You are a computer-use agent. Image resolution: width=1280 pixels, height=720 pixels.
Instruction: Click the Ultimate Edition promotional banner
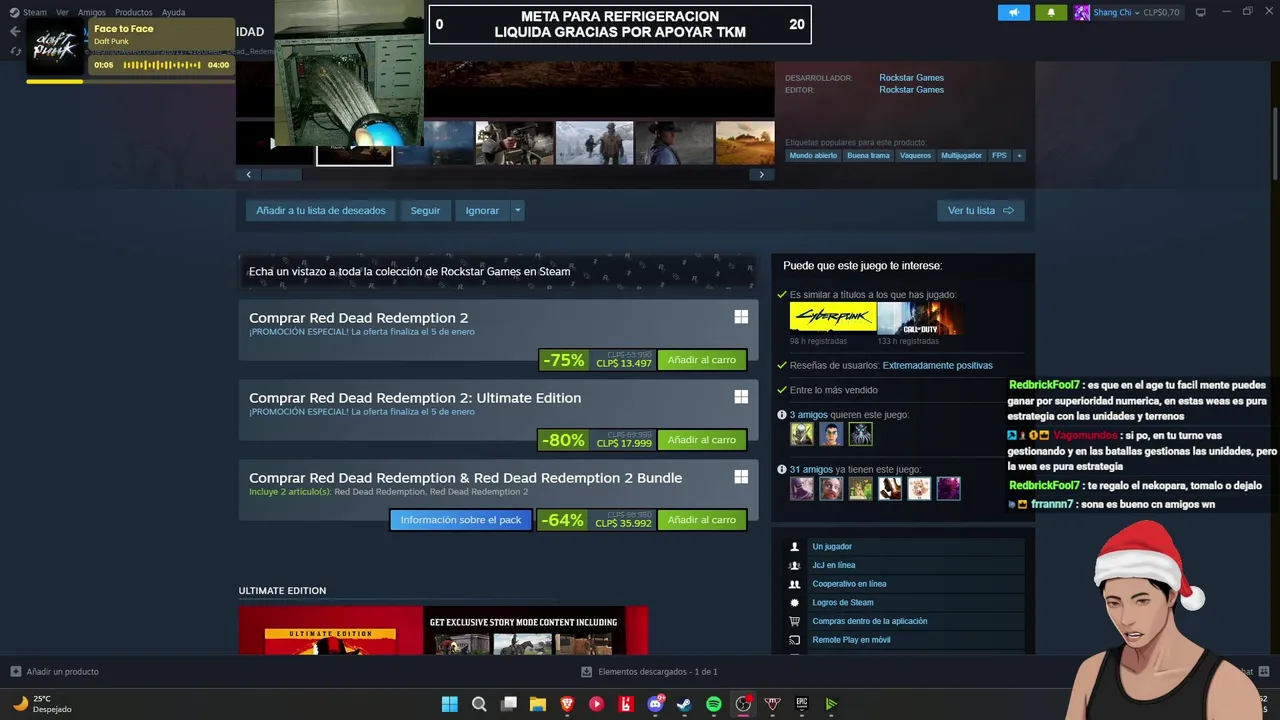coord(443,630)
